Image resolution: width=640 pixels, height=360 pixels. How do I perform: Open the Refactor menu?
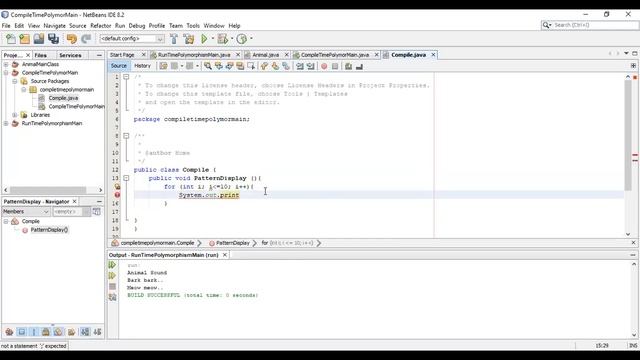pyautogui.click(x=100, y=26)
